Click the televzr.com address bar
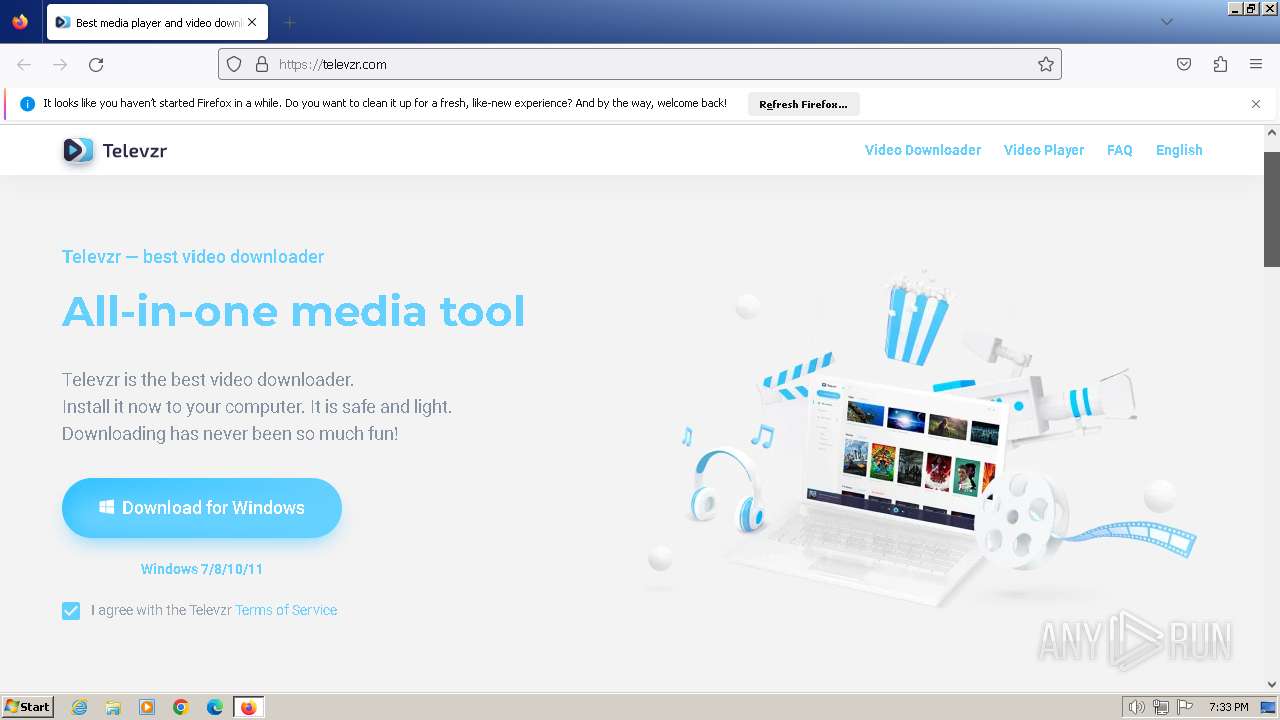The width and height of the screenshot is (1280, 720). coord(640,64)
